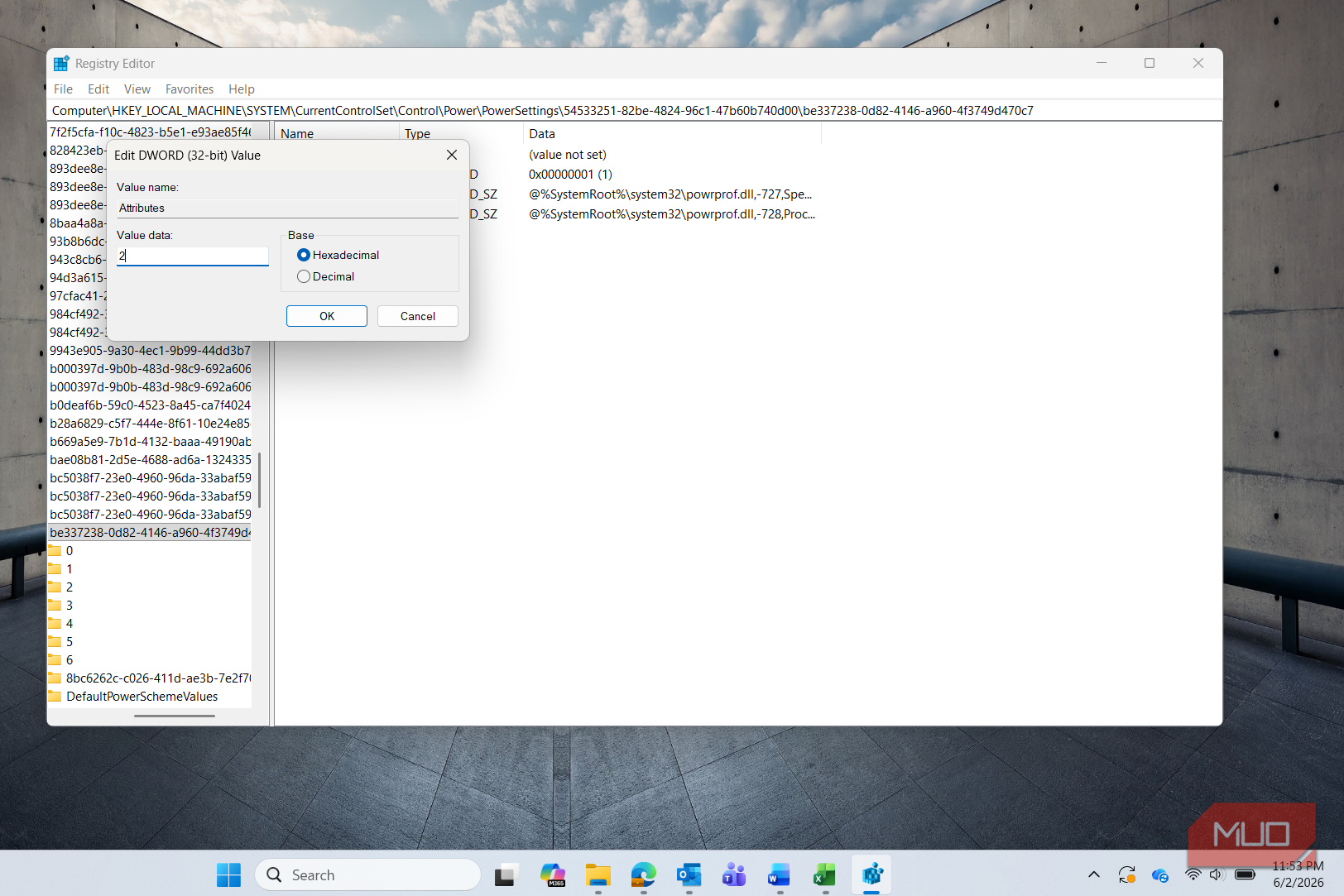This screenshot has height=896, width=1344.
Task: Select the 8bc6262c-c026-411d key folder icon
Action: point(55,678)
